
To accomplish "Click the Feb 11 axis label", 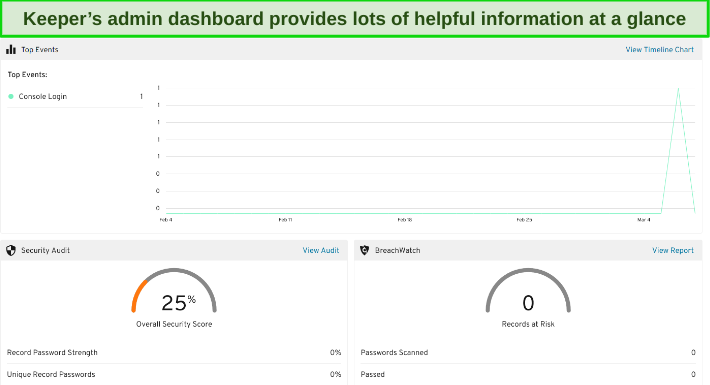I will pos(285,220).
